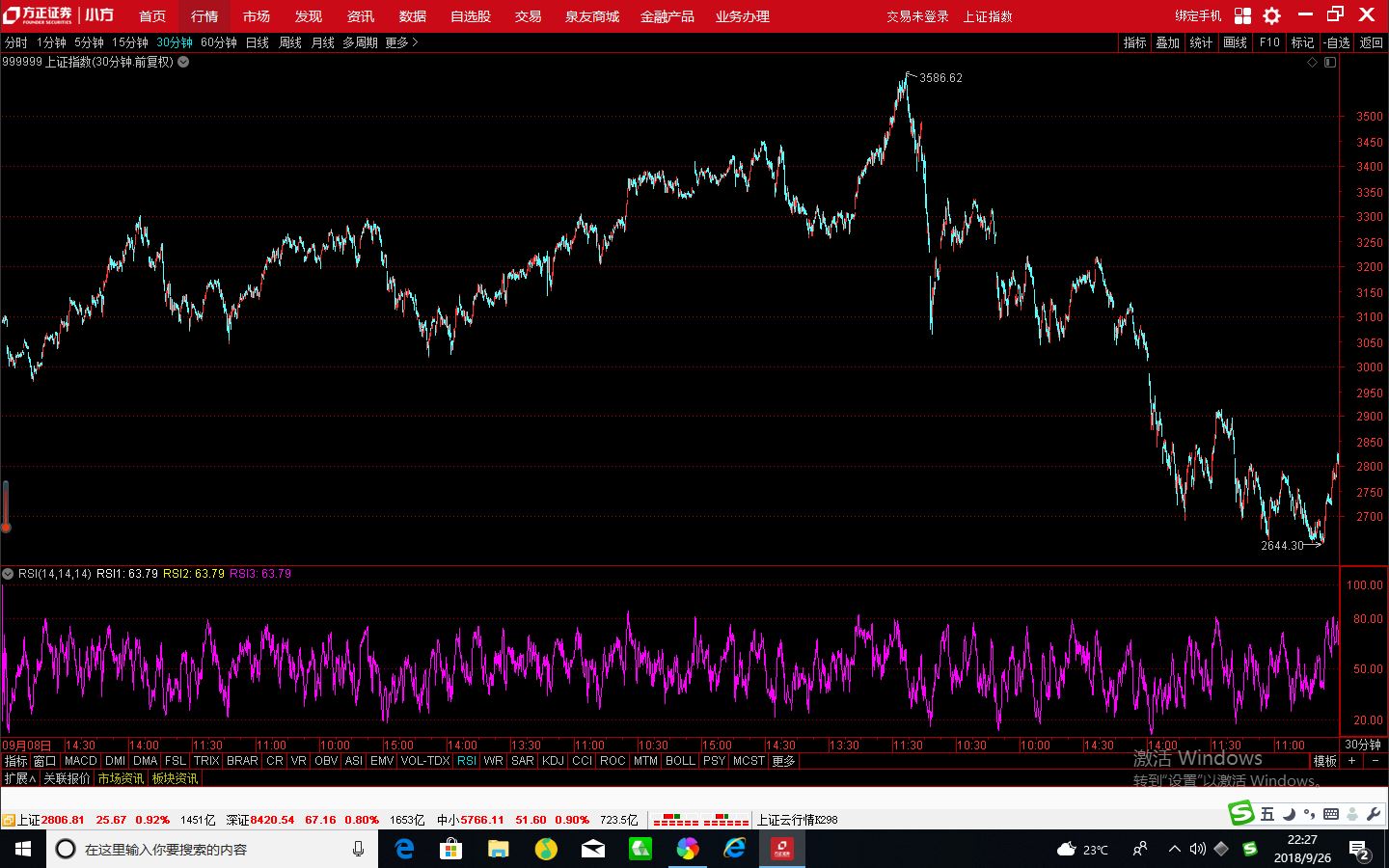Toggle Sogou moon night-mode icon
The width and height of the screenshot is (1389, 868).
pyautogui.click(x=1290, y=815)
